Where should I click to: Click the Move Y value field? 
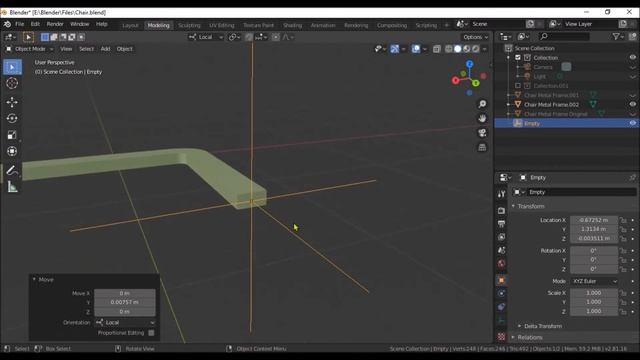[x=125, y=302]
